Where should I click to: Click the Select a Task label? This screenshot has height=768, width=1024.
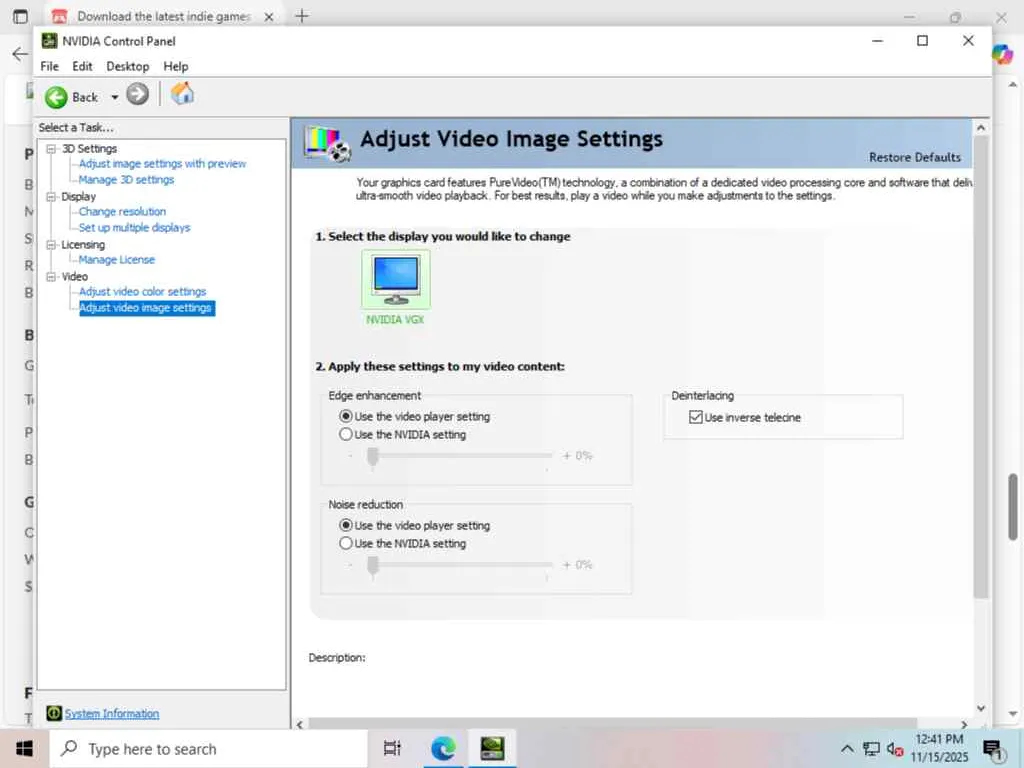coord(76,127)
